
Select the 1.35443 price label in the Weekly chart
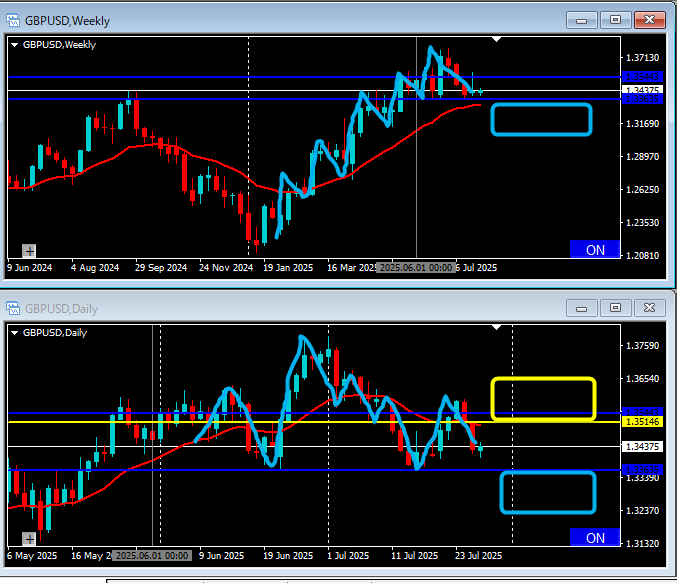point(642,77)
